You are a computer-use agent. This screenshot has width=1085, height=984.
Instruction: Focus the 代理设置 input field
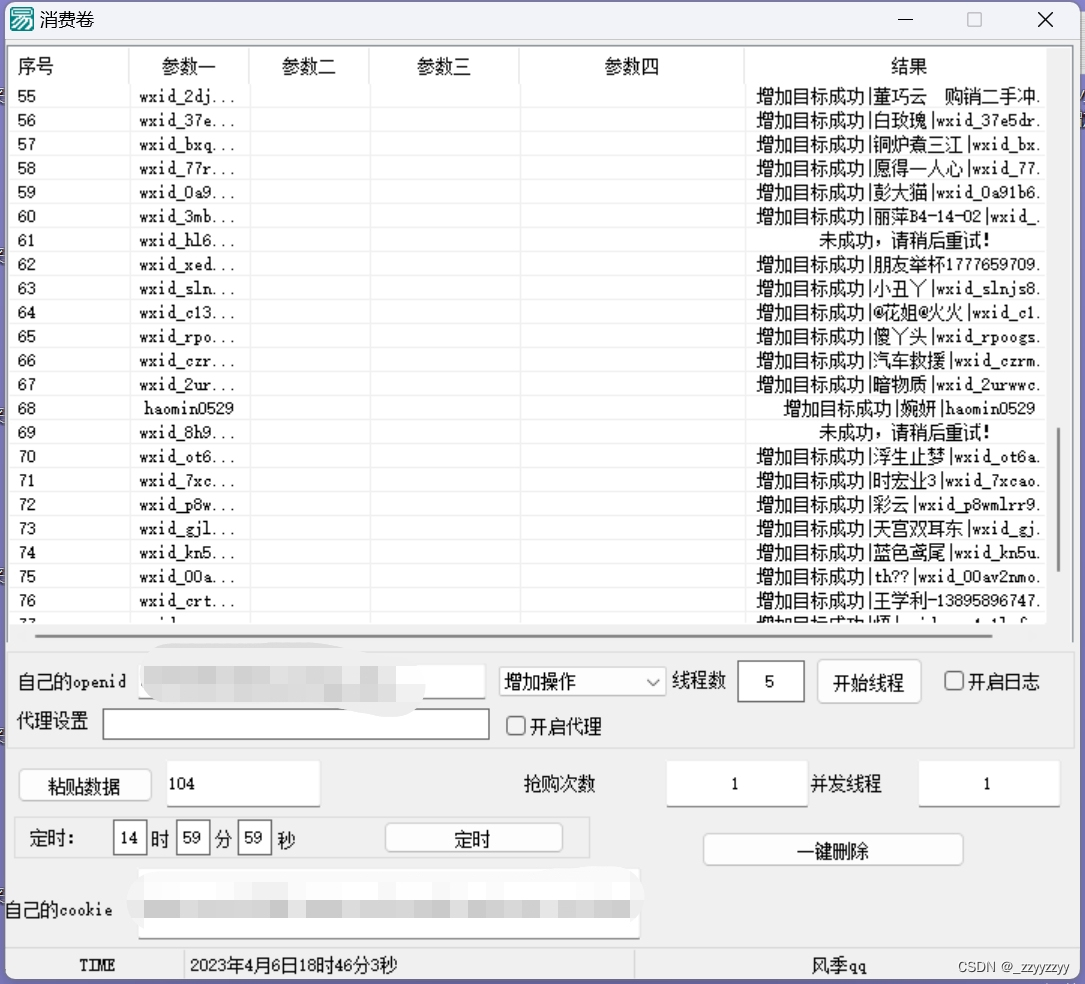point(296,724)
